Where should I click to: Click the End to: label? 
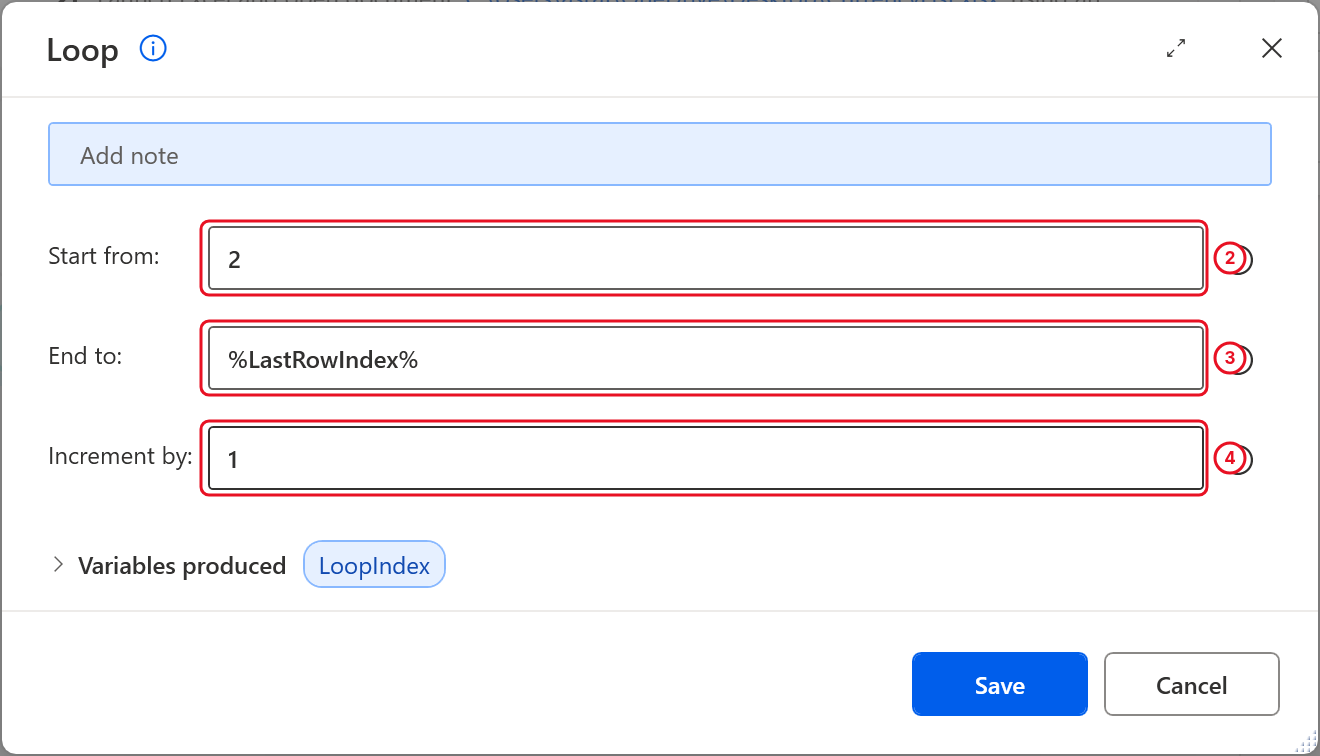(85, 355)
